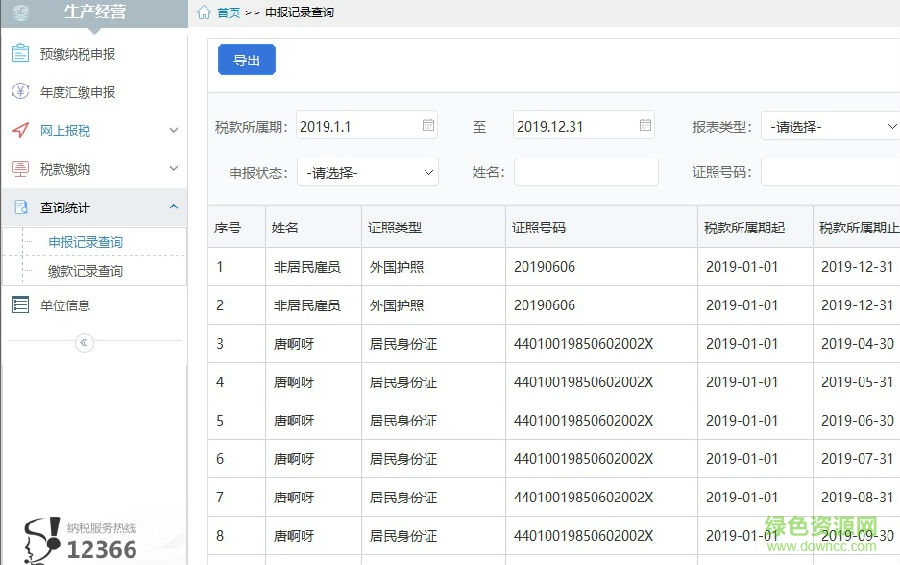Select 缴款记录查询 in the sidebar

(x=86, y=271)
